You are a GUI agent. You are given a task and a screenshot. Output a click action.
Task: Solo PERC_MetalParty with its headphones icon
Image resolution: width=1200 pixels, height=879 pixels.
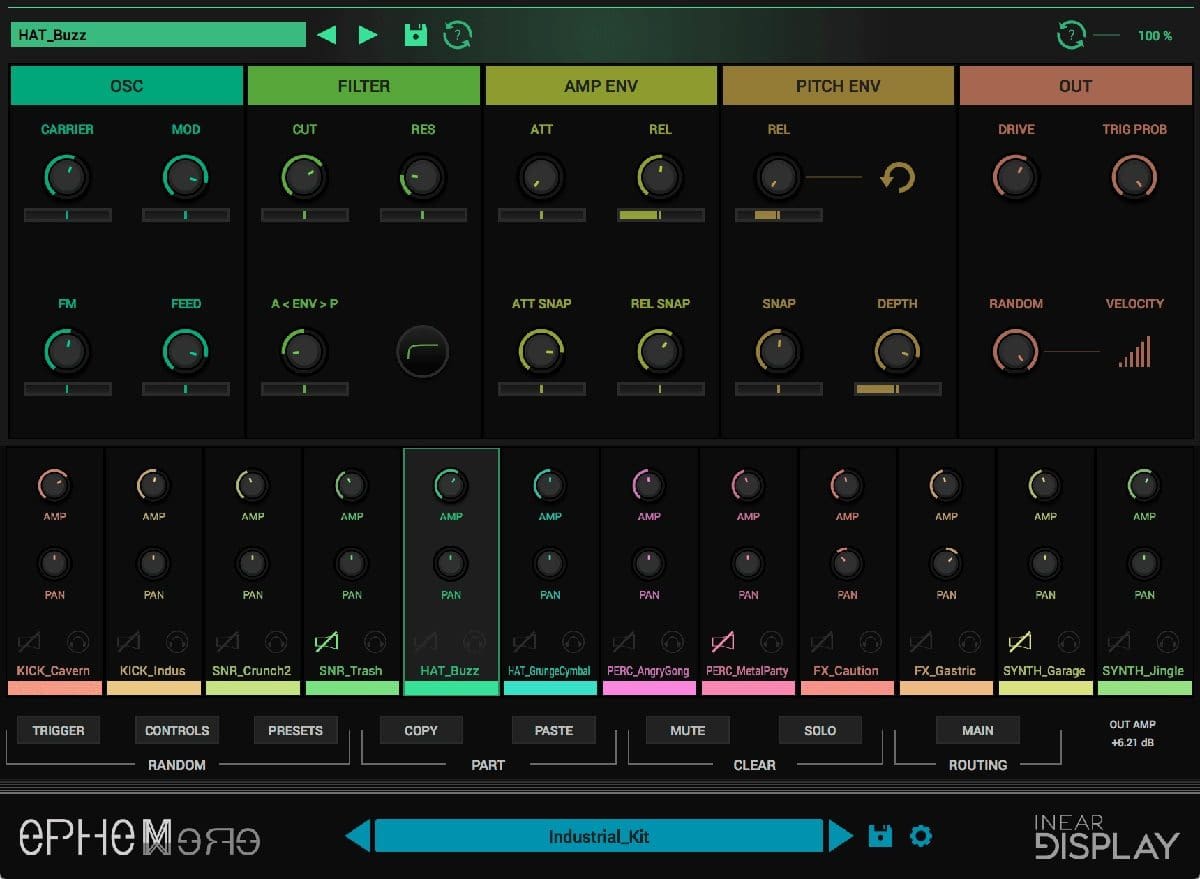coord(771,641)
